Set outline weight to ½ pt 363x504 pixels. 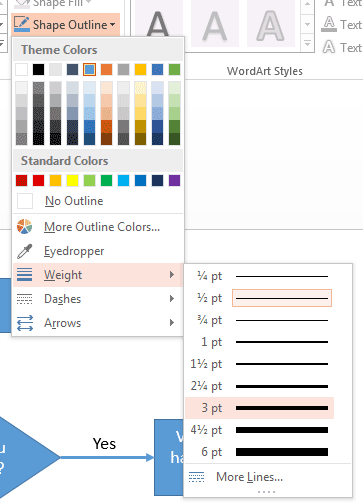(x=260, y=298)
